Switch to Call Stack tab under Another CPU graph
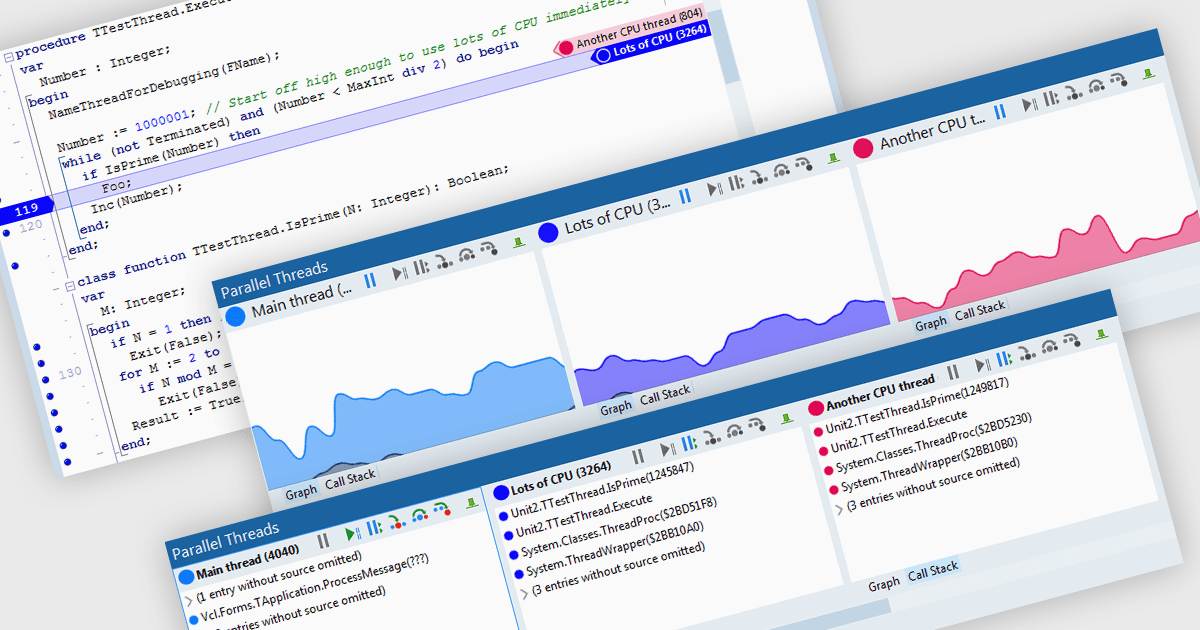Image resolution: width=1200 pixels, height=630 pixels. pyautogui.click(x=980, y=310)
